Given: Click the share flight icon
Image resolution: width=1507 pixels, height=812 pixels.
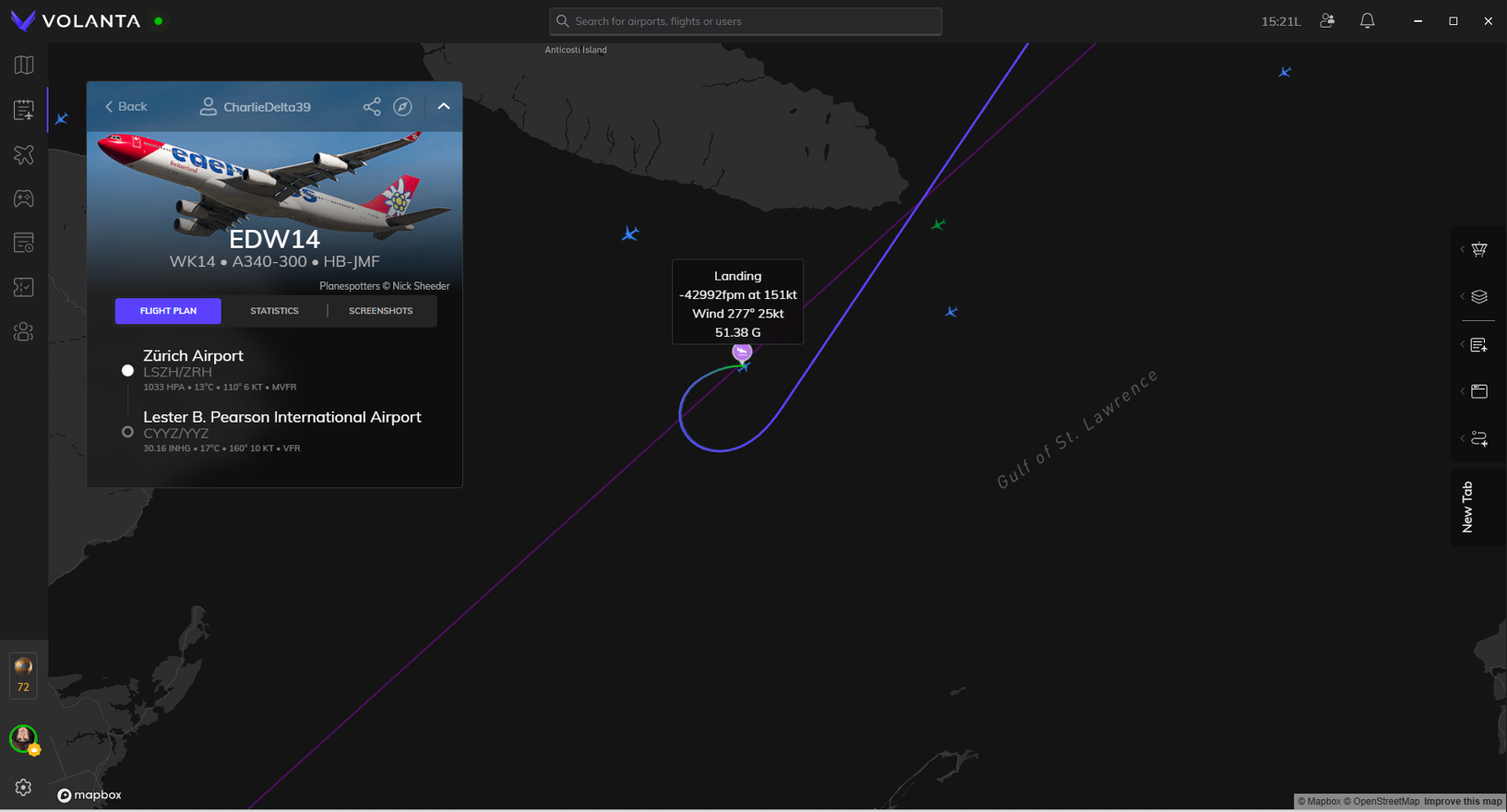Looking at the screenshot, I should [372, 107].
